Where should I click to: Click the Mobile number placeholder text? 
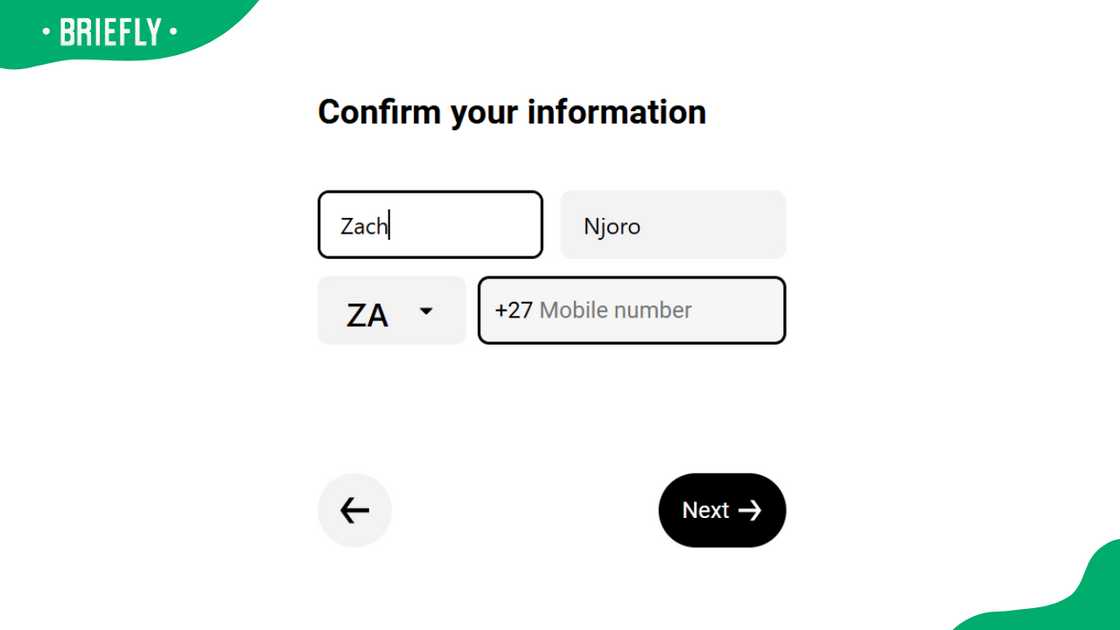point(615,311)
